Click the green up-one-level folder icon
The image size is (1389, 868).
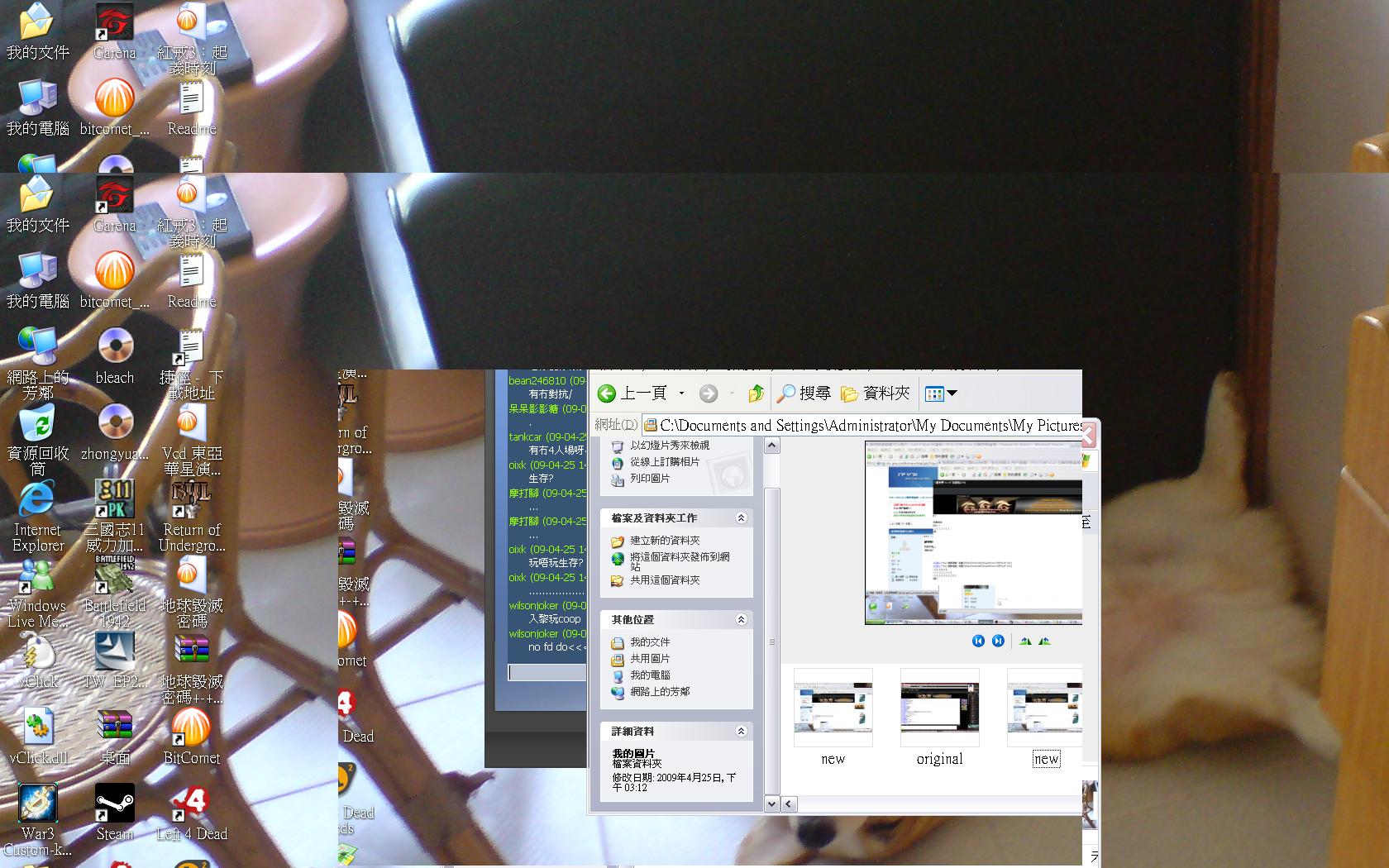[x=756, y=393]
